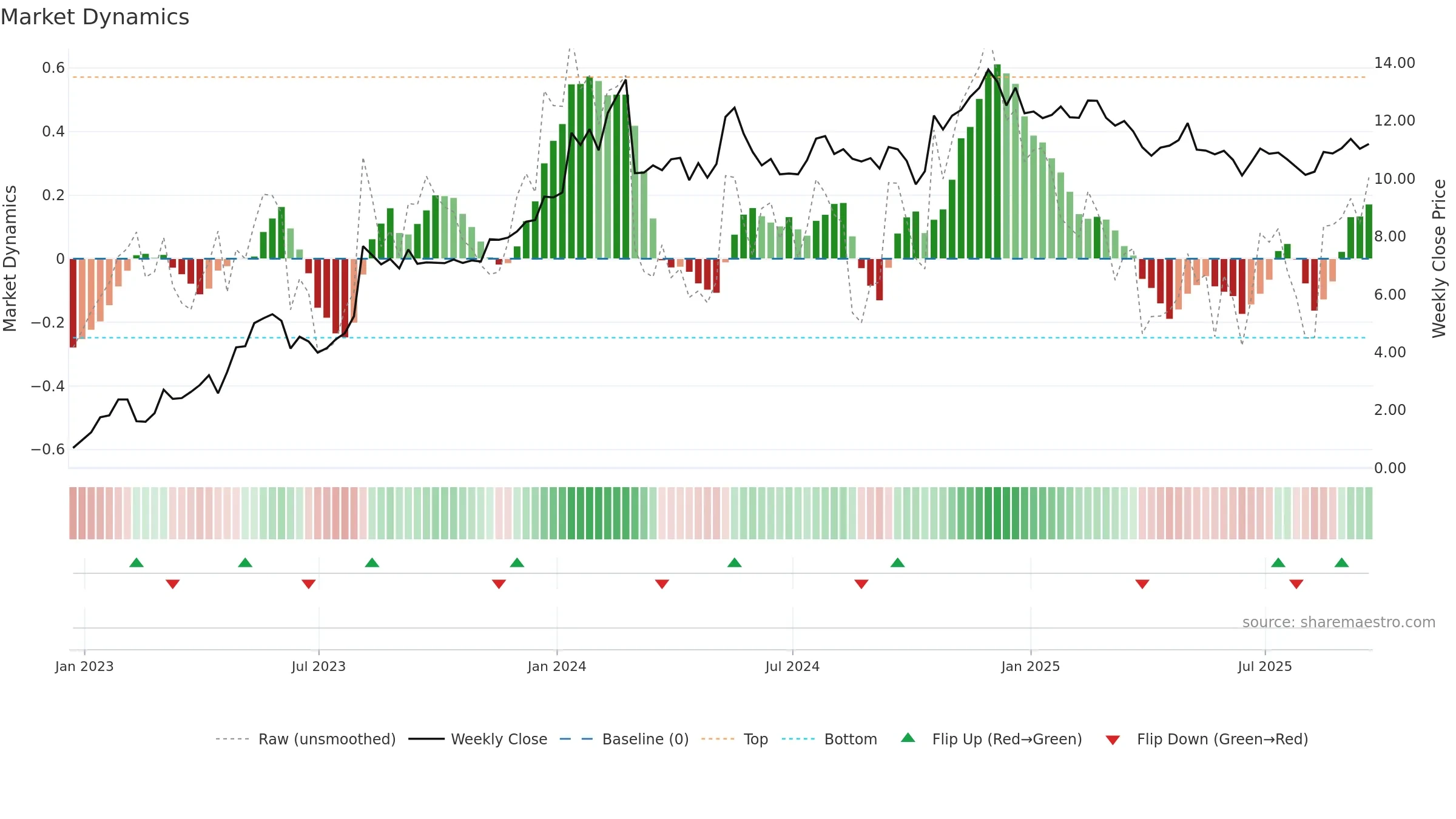Click the −0.6 tick on left axis
The height and width of the screenshot is (819, 1456).
48,450
